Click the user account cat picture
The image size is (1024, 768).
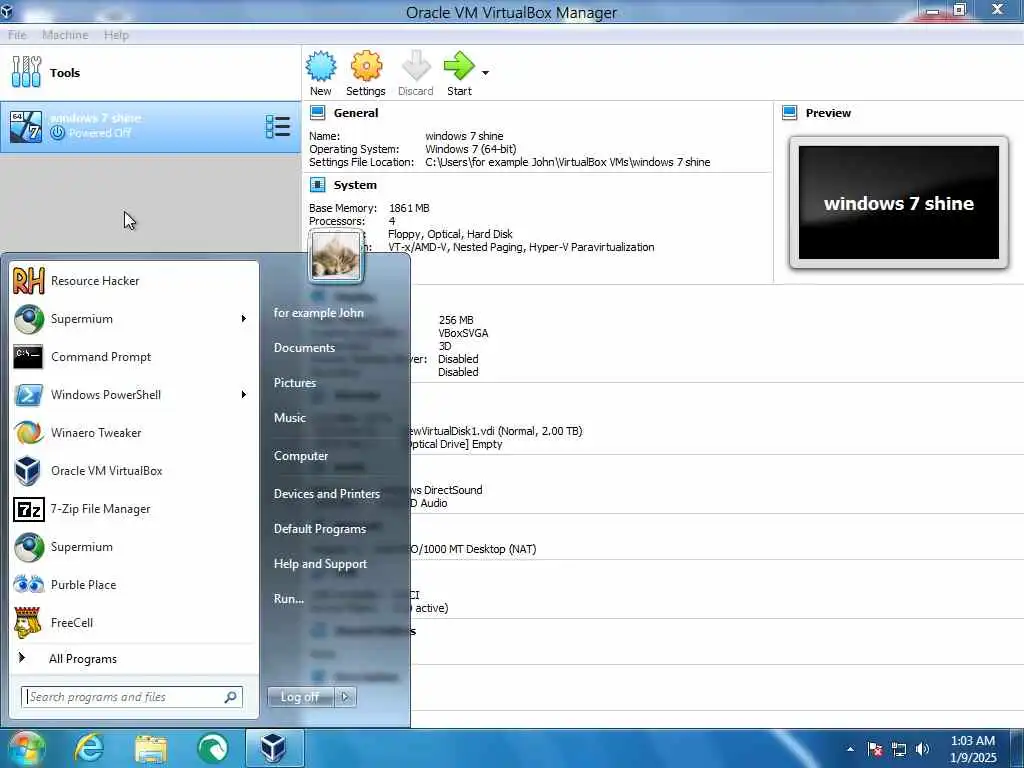[335, 256]
